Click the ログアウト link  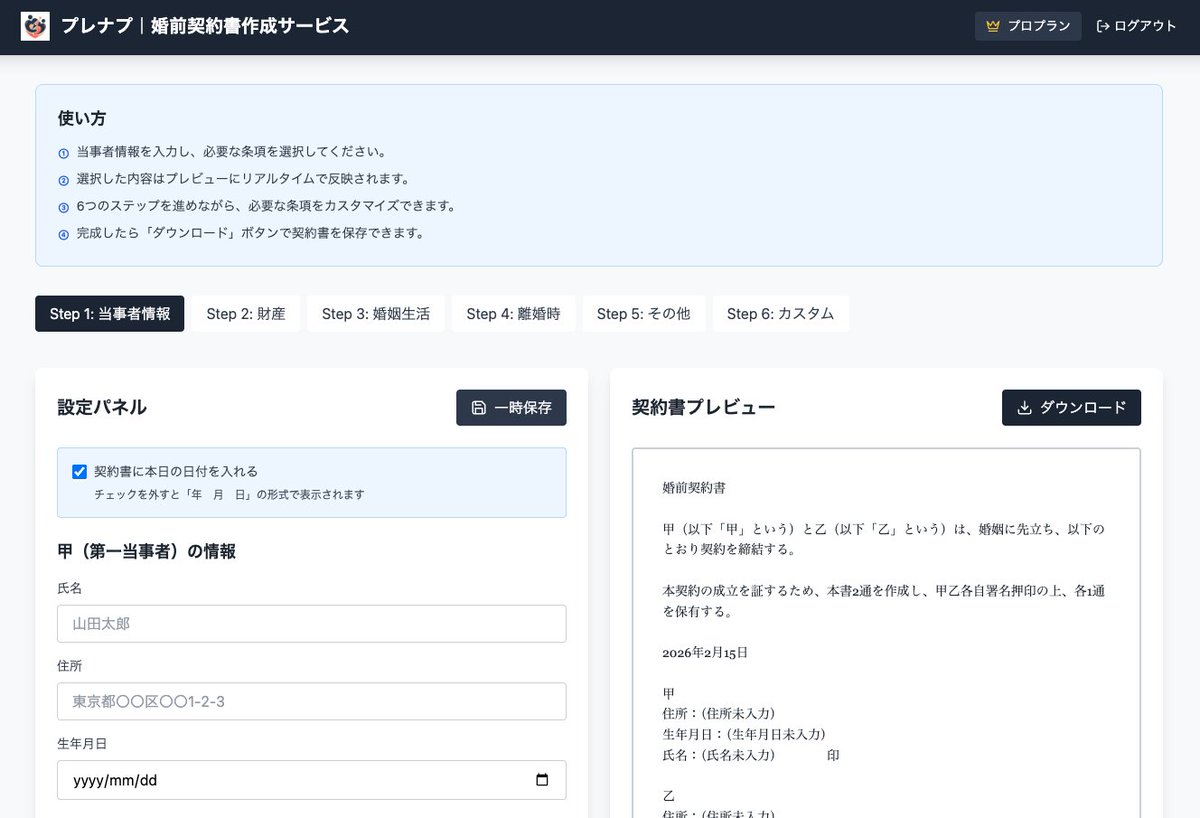pos(1137,26)
